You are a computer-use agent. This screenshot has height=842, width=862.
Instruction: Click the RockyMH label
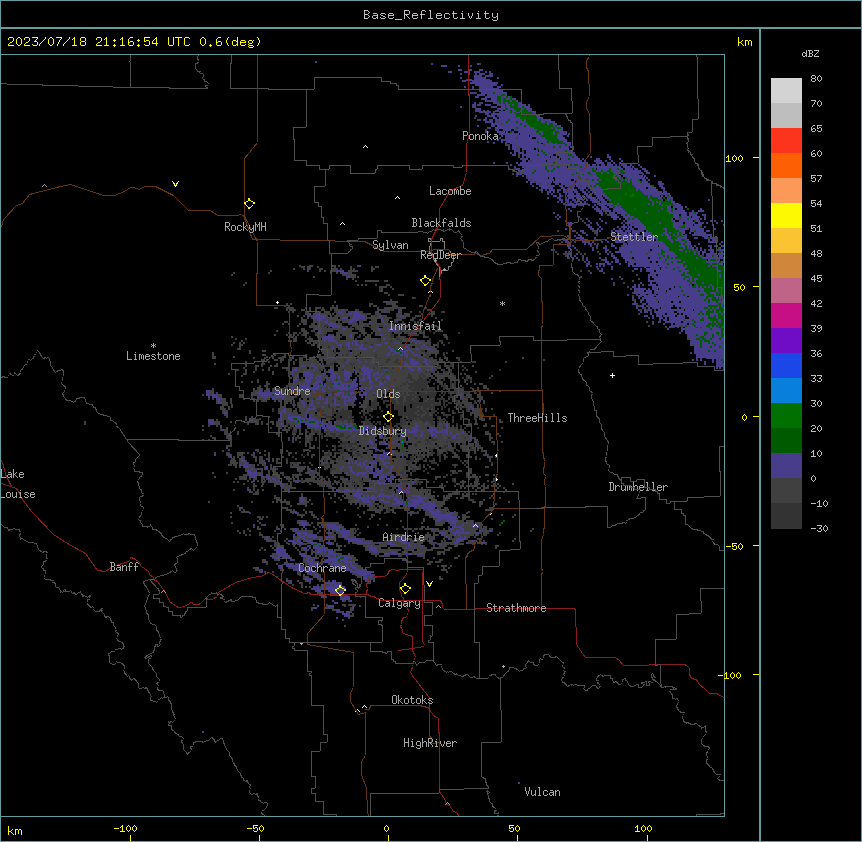pyautogui.click(x=245, y=227)
